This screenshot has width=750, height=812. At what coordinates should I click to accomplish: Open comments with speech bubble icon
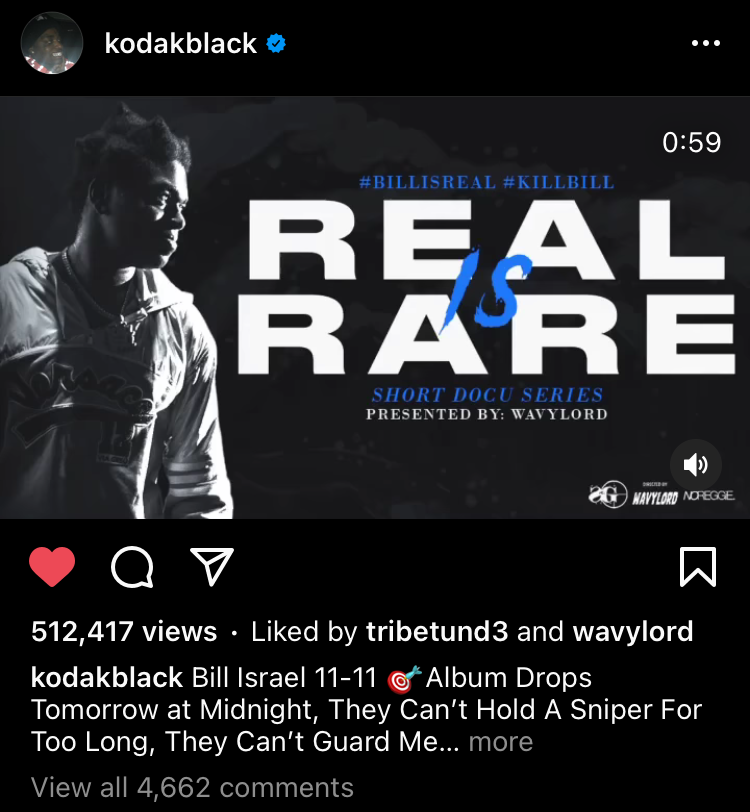click(132, 567)
